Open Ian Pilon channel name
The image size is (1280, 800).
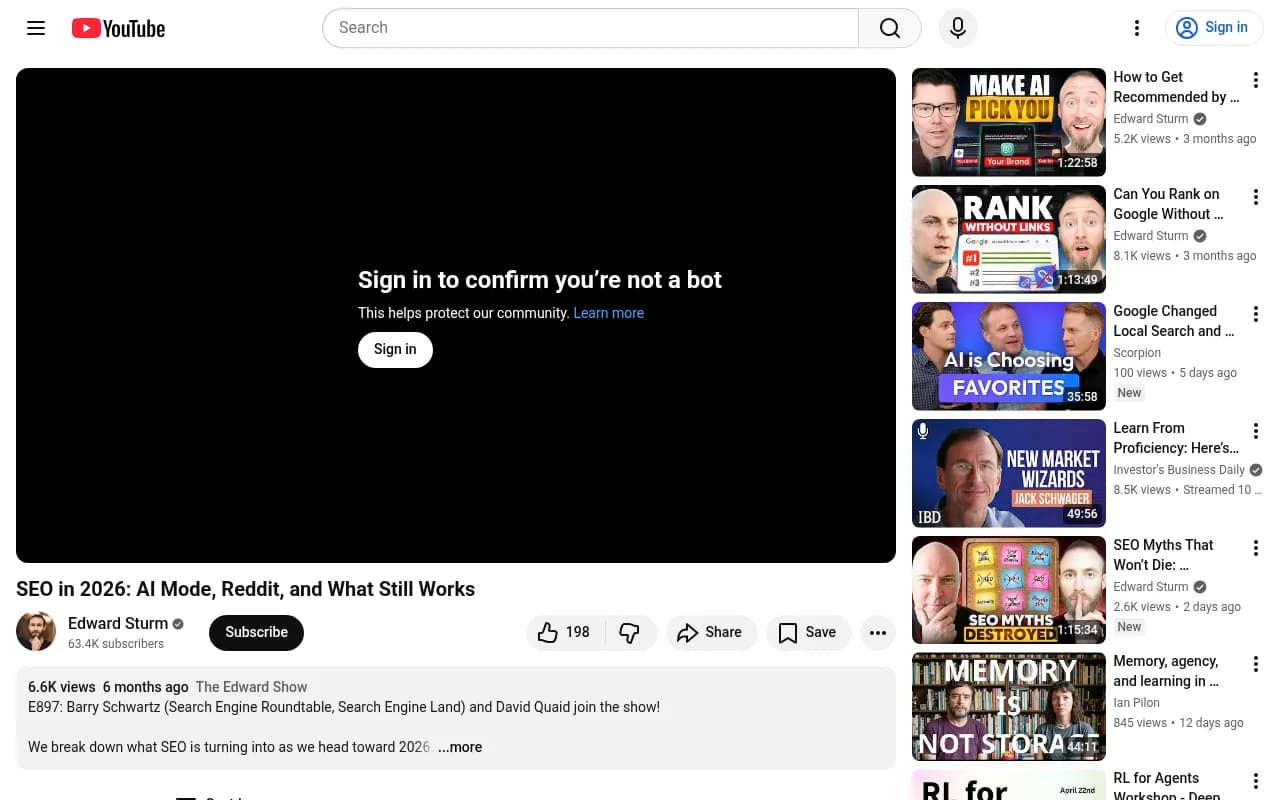tap(1137, 703)
